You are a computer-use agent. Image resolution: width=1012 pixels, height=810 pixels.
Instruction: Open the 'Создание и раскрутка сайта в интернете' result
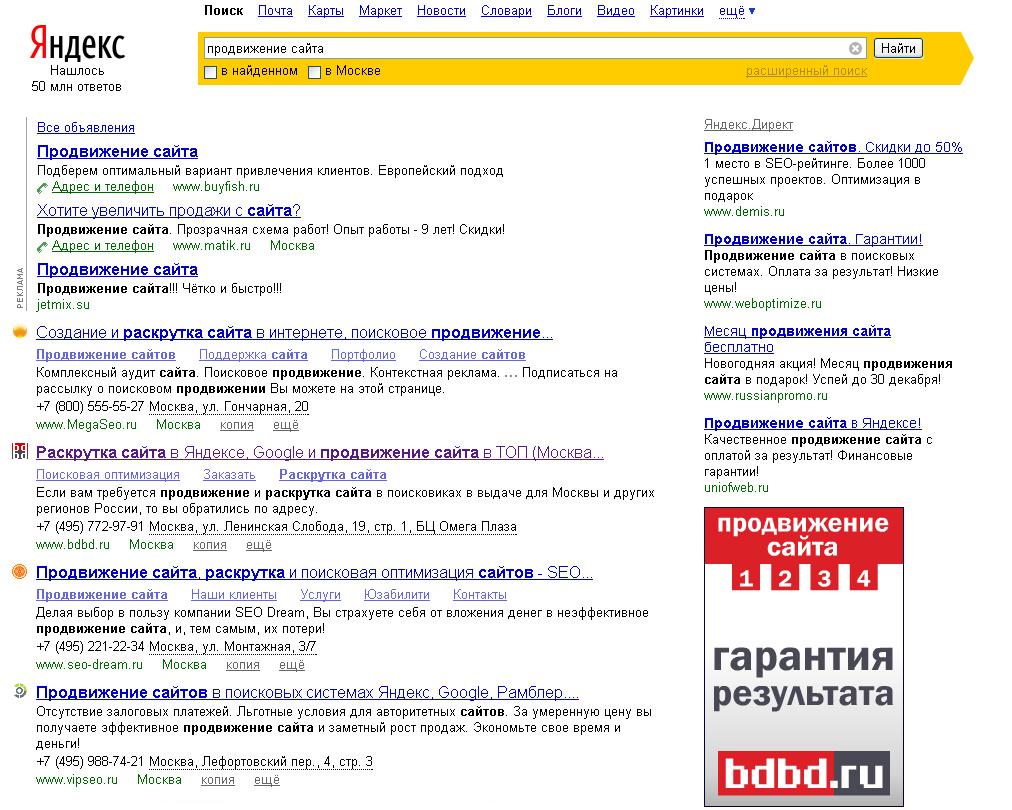click(x=294, y=332)
